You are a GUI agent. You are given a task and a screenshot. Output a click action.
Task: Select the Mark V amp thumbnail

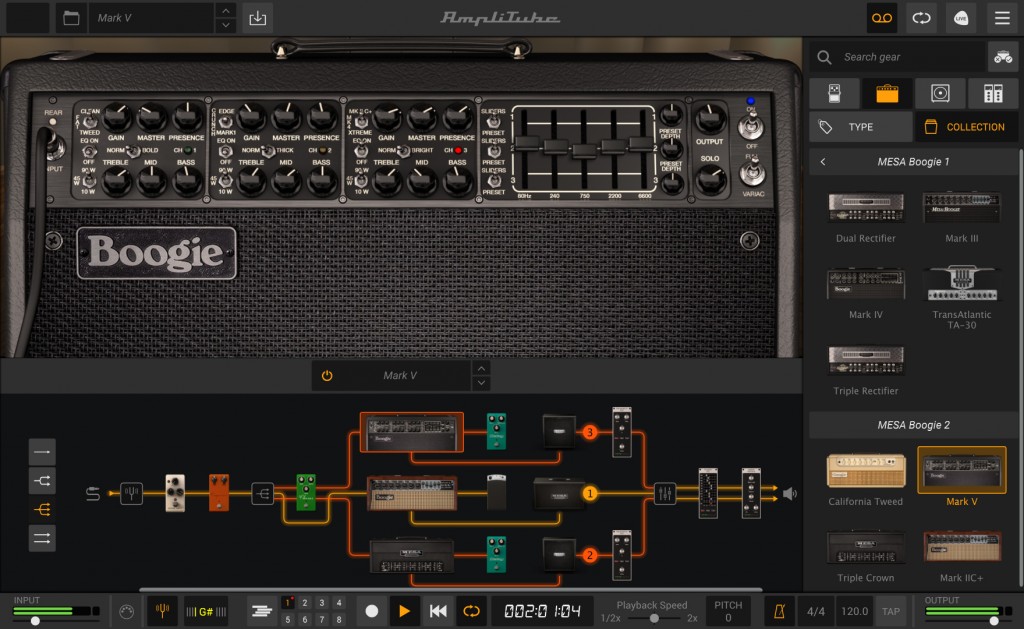click(x=962, y=470)
